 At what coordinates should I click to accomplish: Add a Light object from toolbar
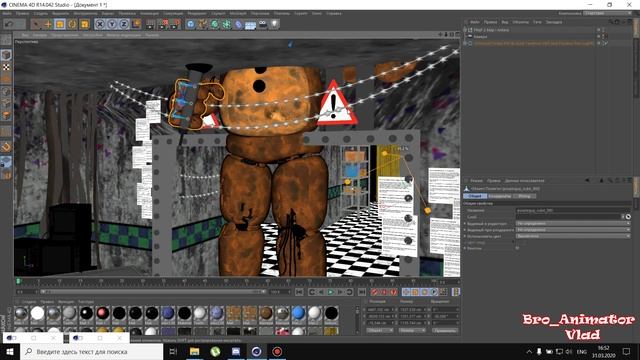click(x=275, y=24)
